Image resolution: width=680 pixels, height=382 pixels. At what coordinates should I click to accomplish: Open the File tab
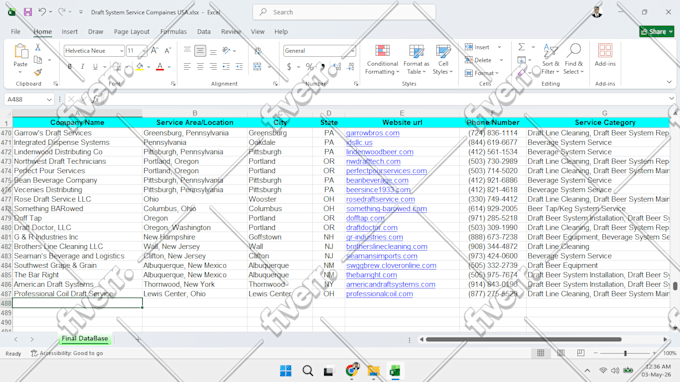16,31
